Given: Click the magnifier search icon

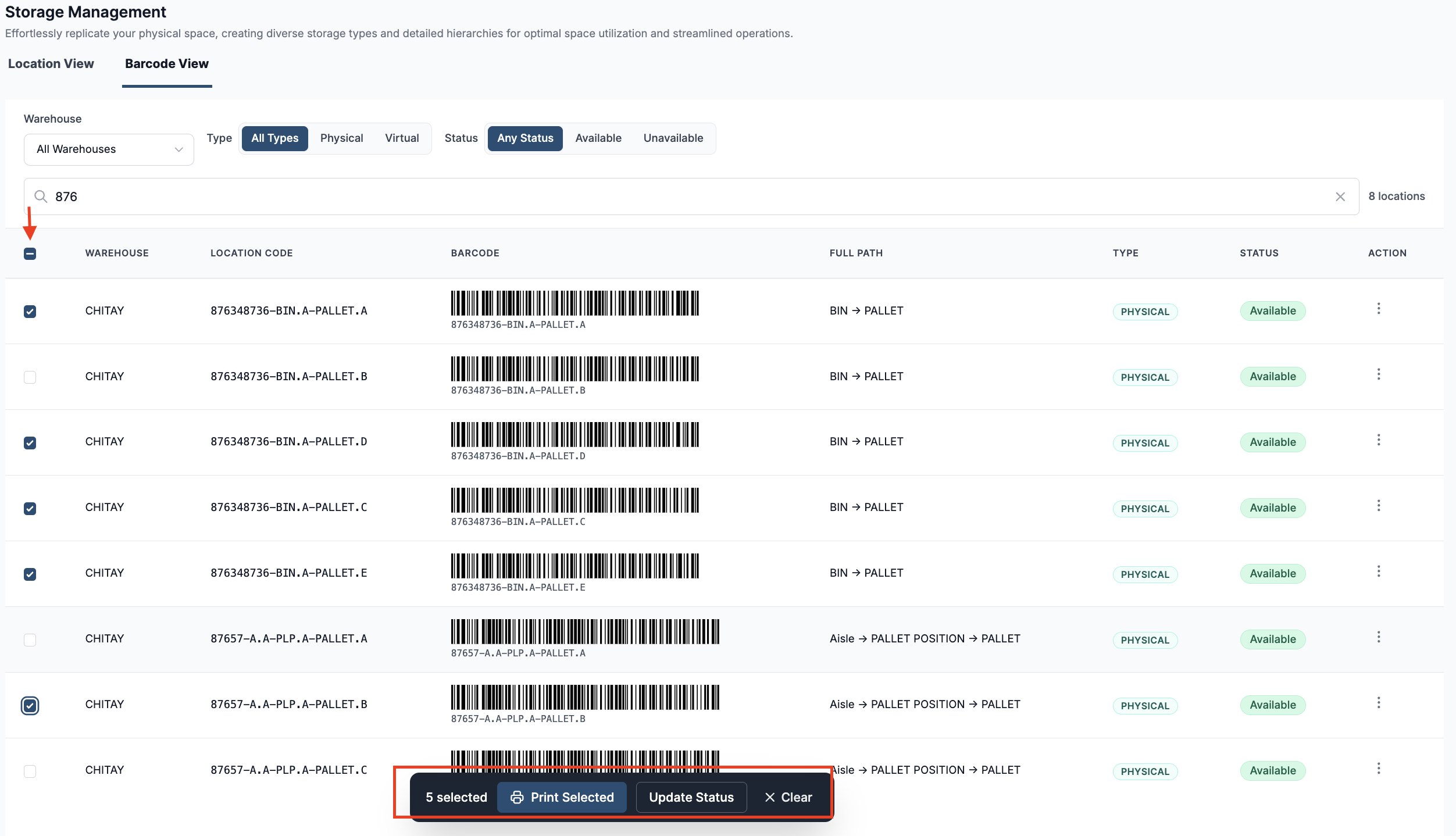Looking at the screenshot, I should [x=41, y=197].
